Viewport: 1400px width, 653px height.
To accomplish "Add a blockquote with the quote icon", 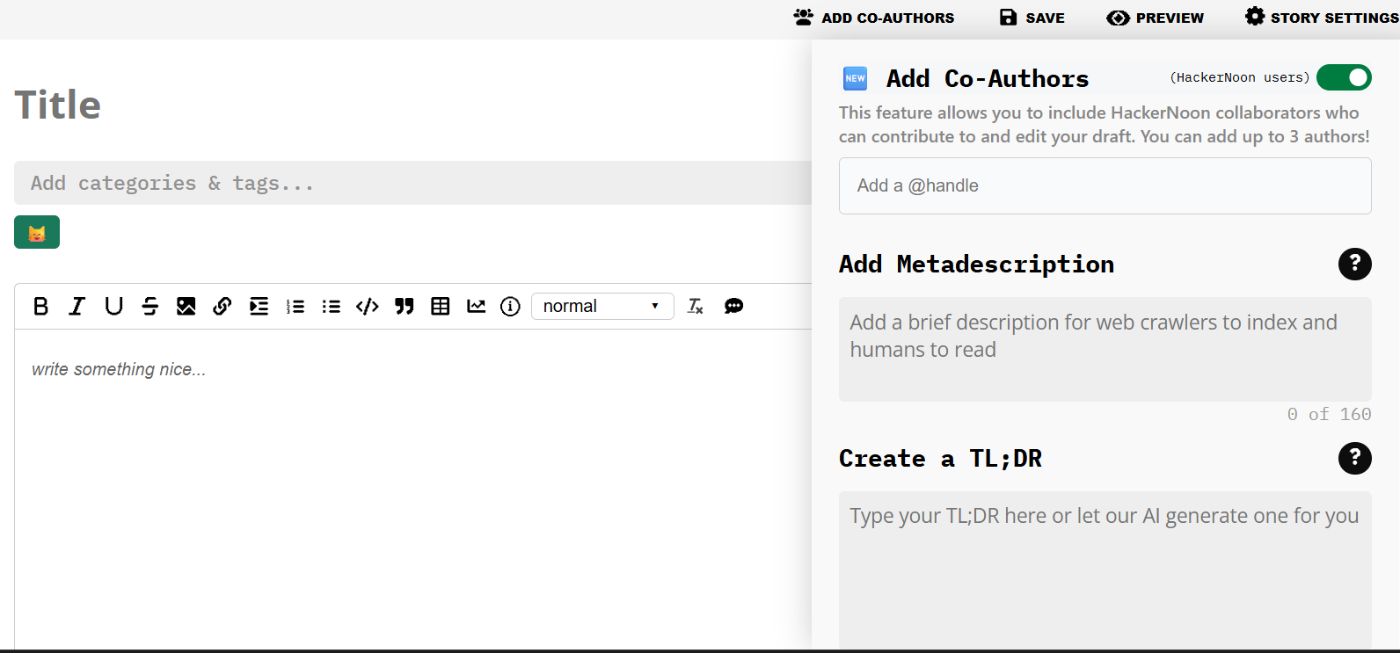I will [404, 306].
